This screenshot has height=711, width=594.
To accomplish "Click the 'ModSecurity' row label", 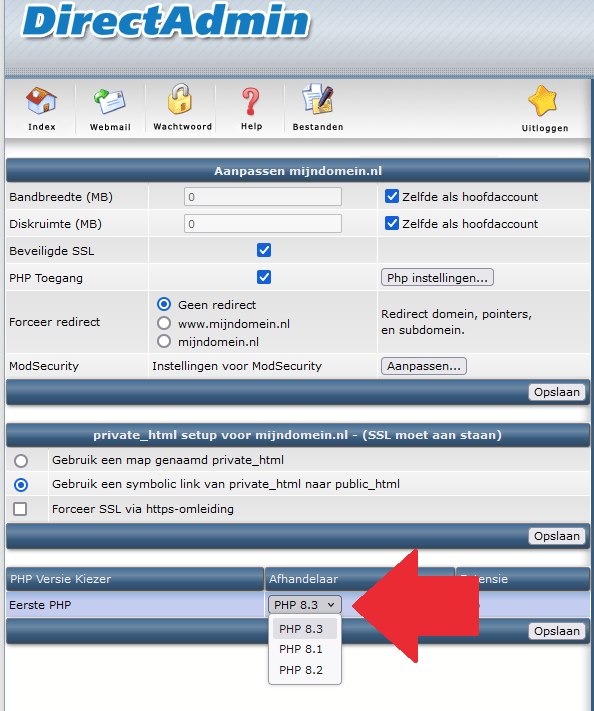I will coord(44,366).
